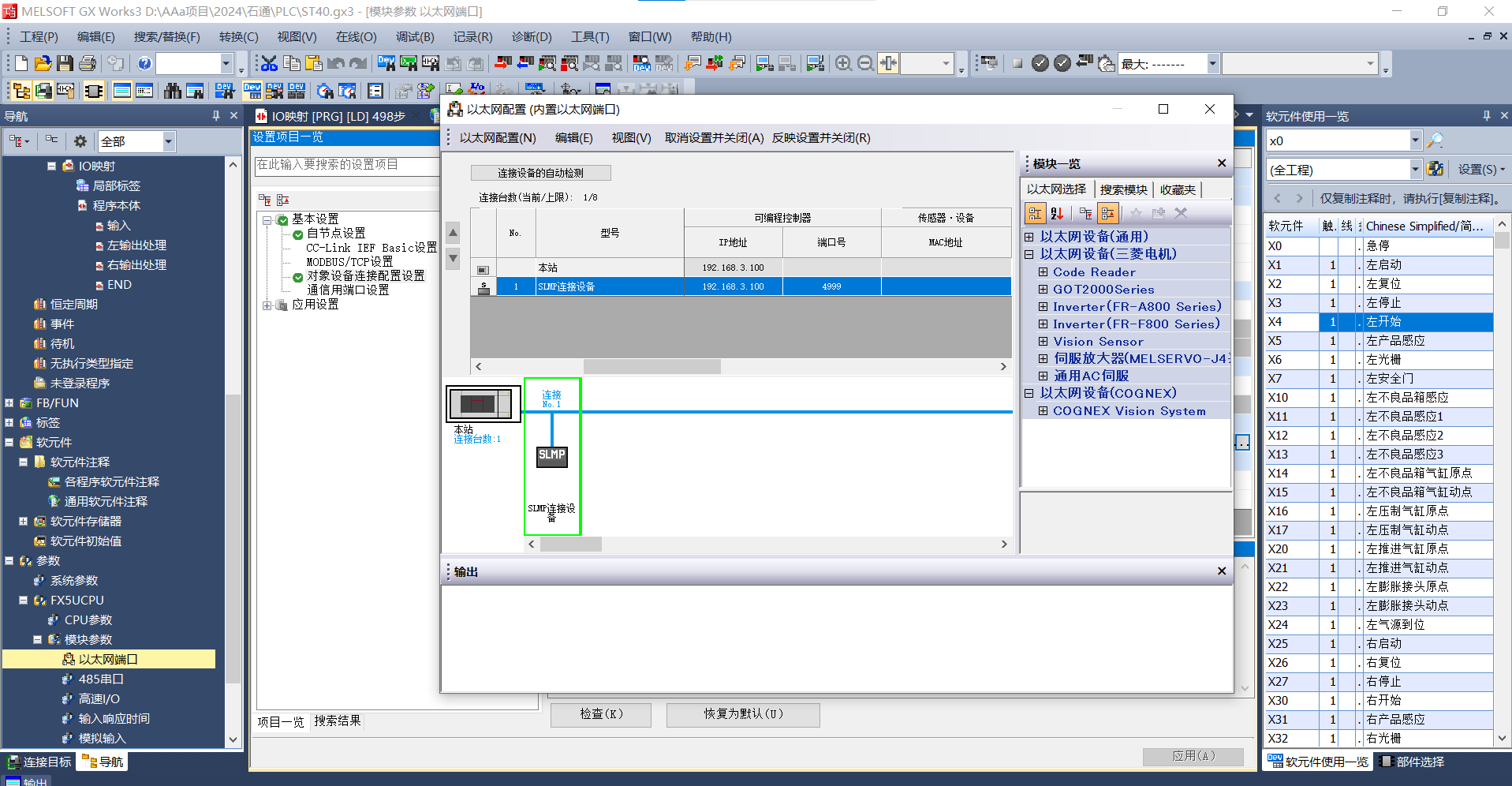
Task: Click the SLMP device block in network diagram
Action: pyautogui.click(x=551, y=455)
